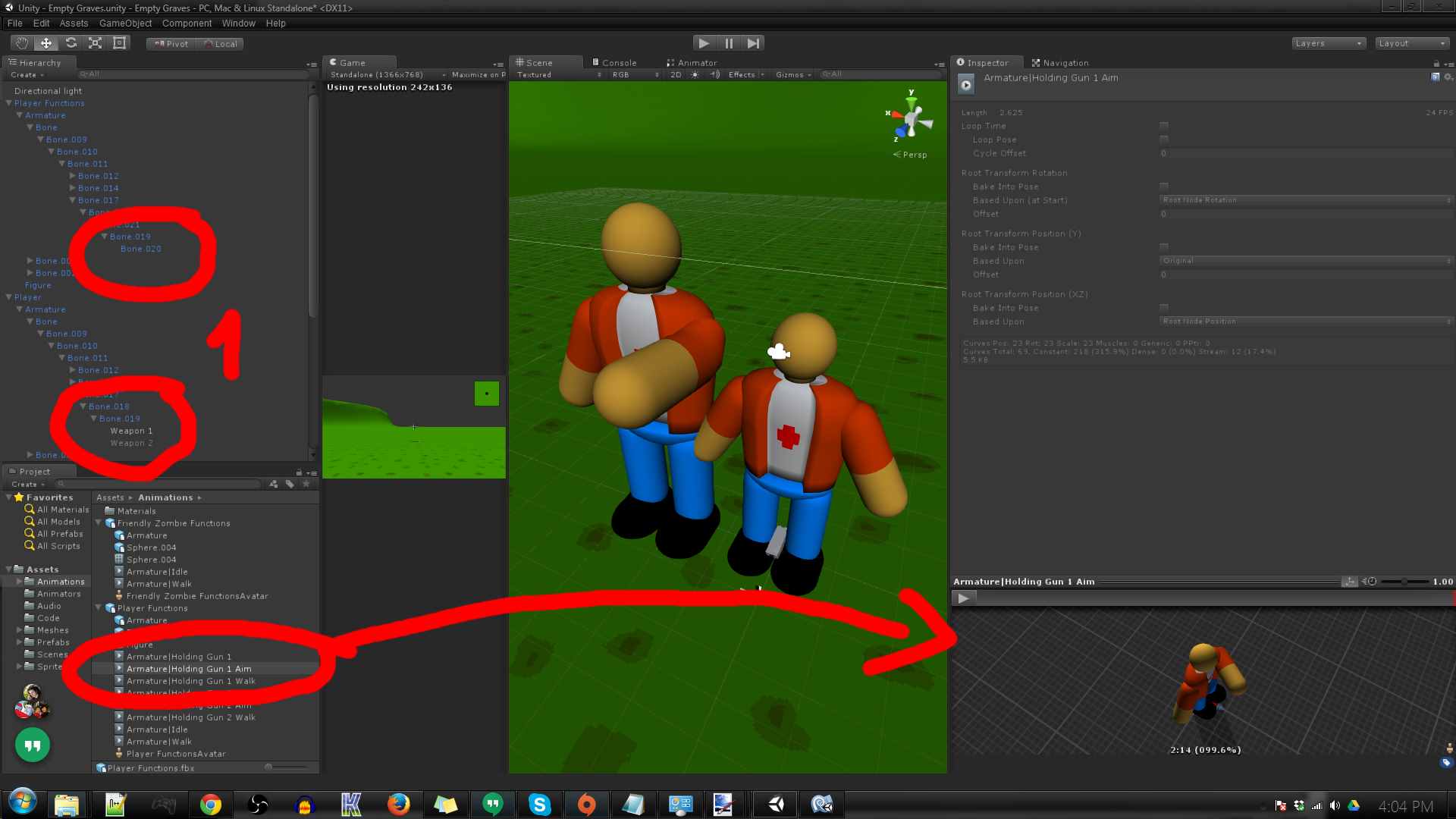Image resolution: width=1456 pixels, height=819 pixels.
Task: Toggle Inspector panel lock icon
Action: (1436, 63)
